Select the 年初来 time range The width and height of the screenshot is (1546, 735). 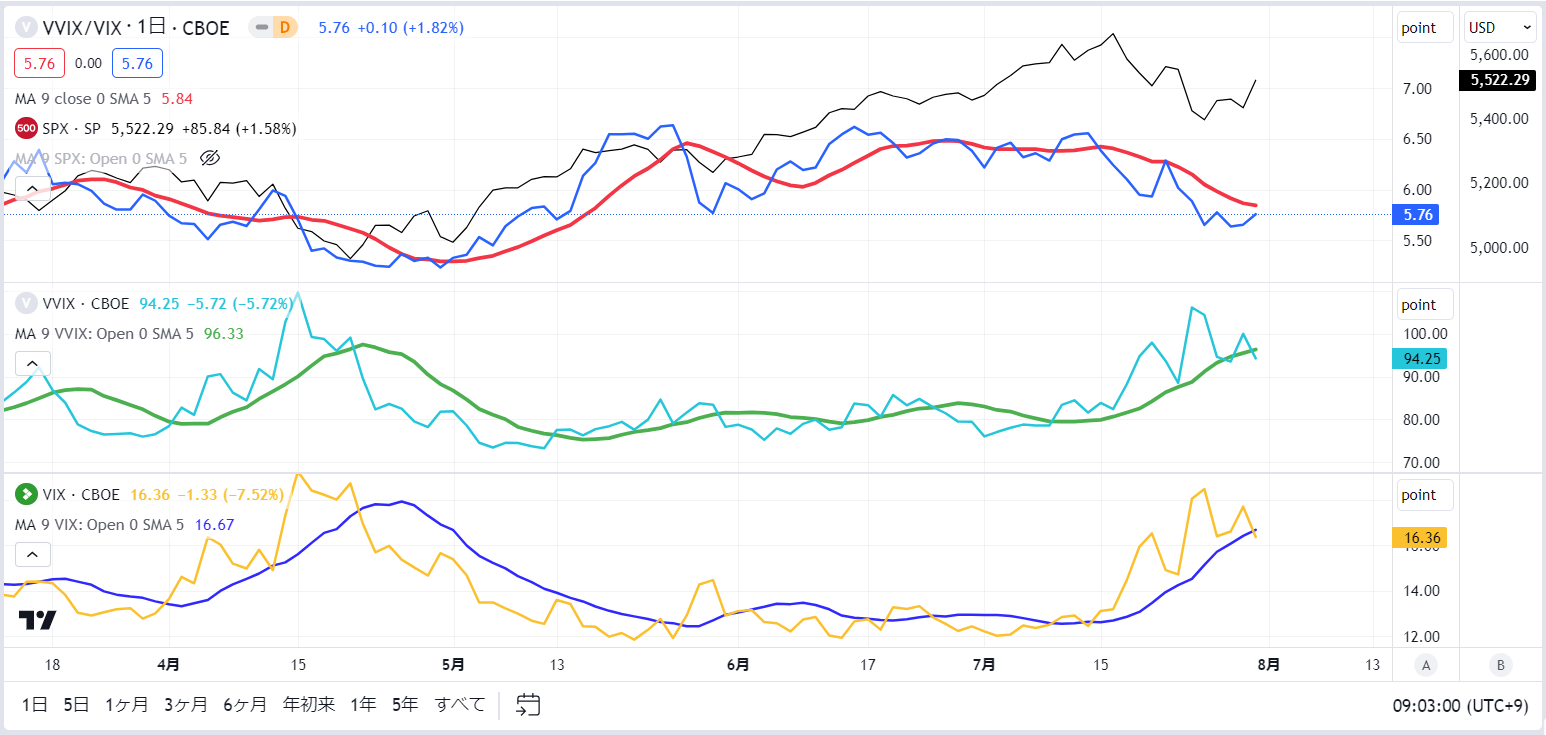309,705
